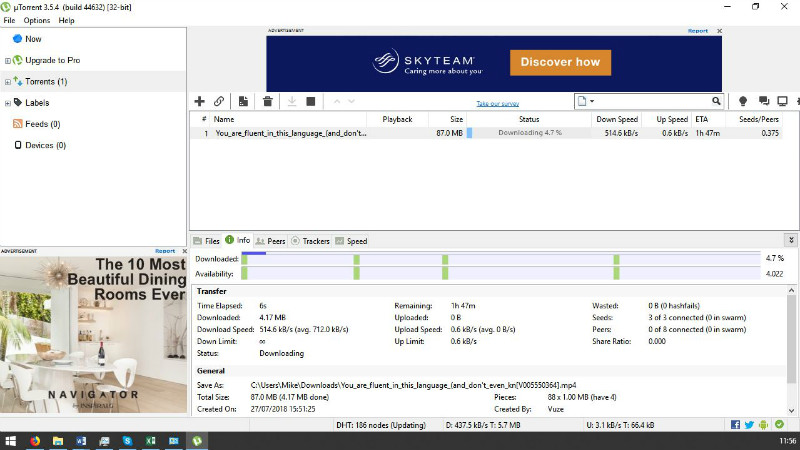The height and width of the screenshot is (450, 800).
Task: Click the Android icon in status bar
Action: coord(763,424)
